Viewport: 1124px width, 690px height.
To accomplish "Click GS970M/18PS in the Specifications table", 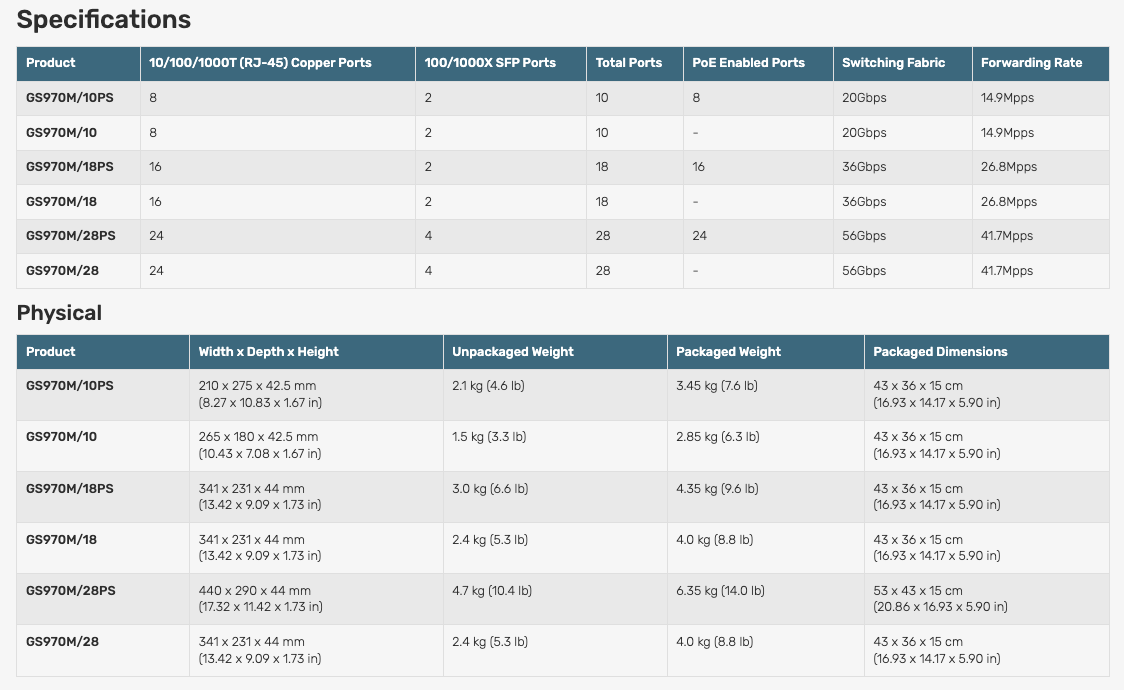I will pyautogui.click(x=70, y=167).
